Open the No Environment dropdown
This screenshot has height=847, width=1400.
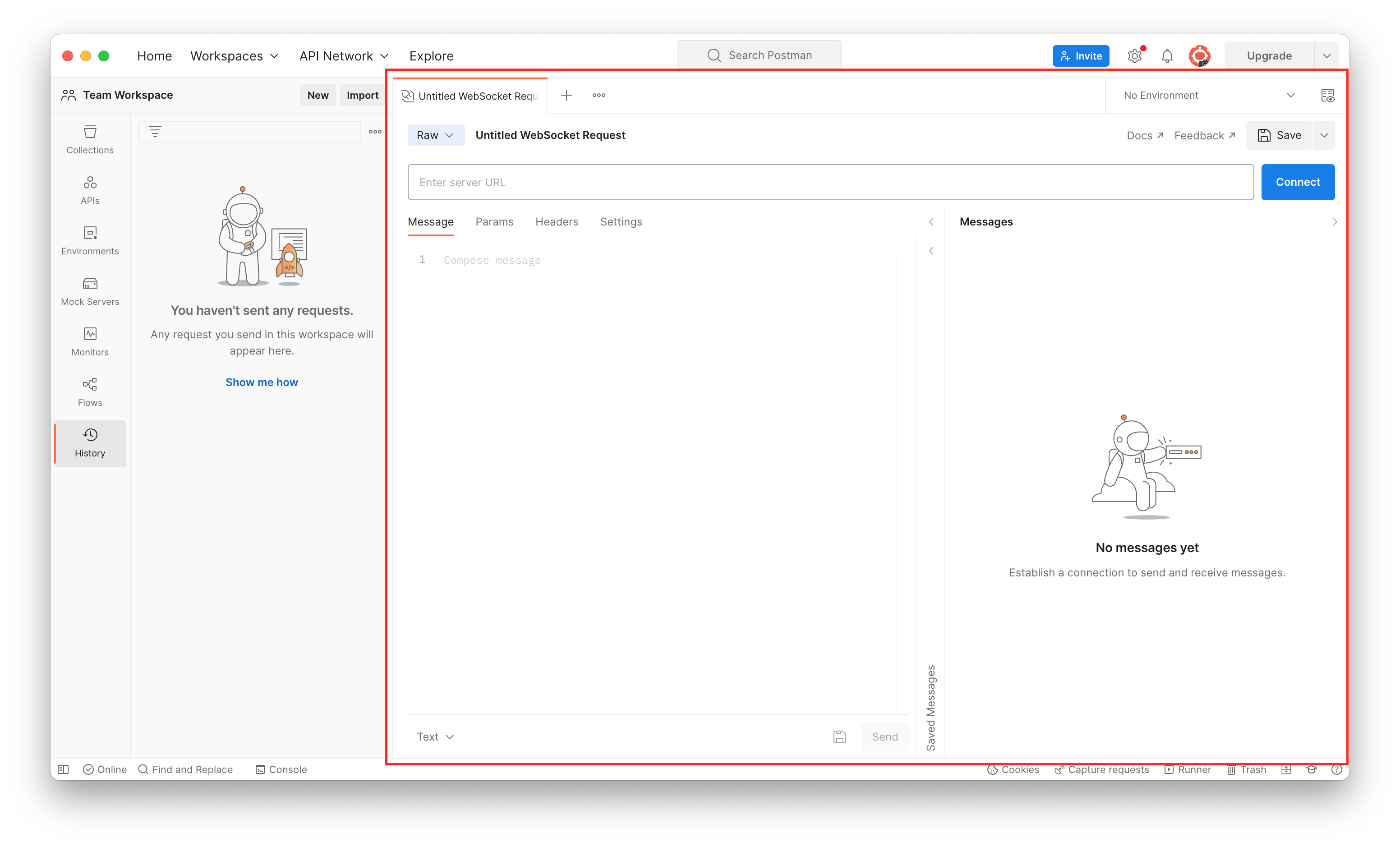pos(1208,96)
